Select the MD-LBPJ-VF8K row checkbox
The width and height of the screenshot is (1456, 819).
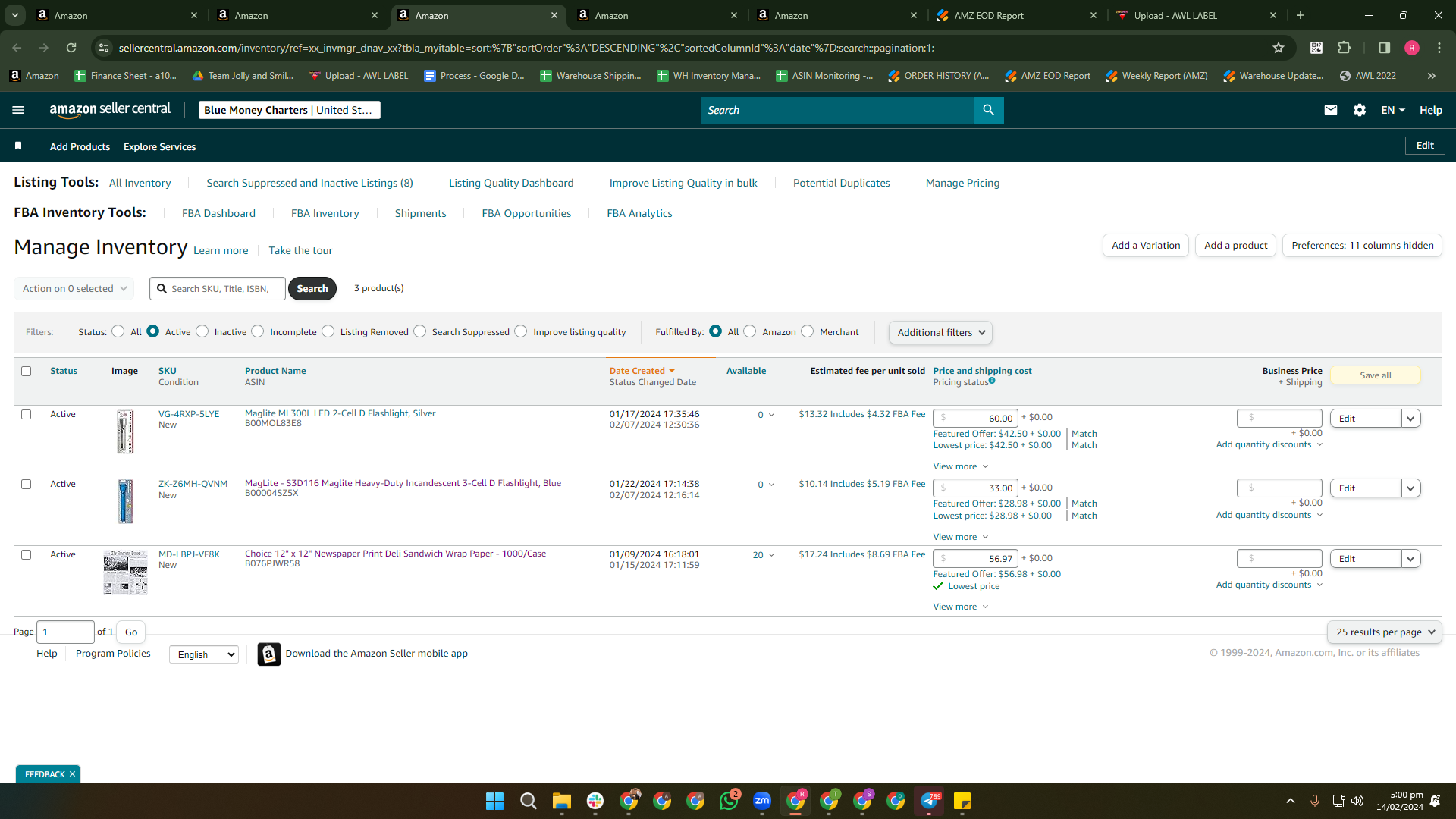pos(27,554)
